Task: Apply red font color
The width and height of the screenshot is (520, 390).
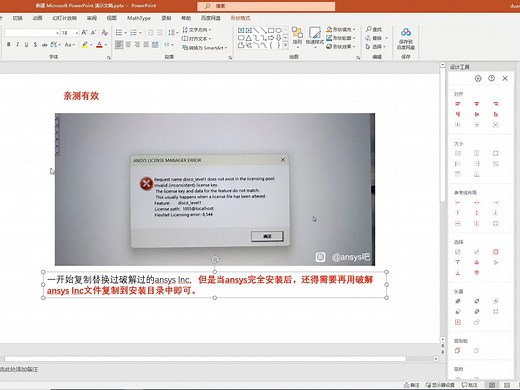Action: tap(99, 44)
